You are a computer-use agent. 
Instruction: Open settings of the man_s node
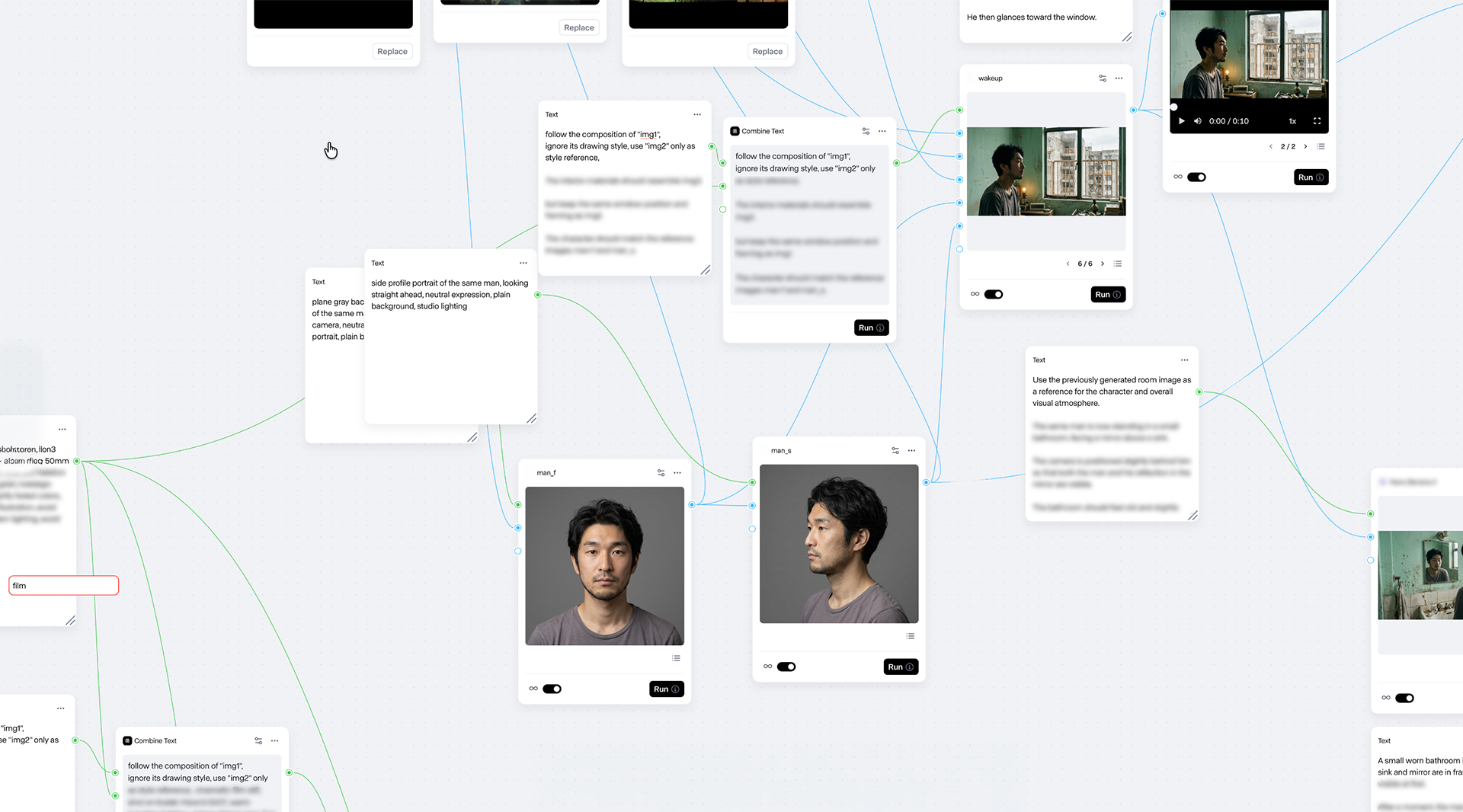(x=895, y=451)
